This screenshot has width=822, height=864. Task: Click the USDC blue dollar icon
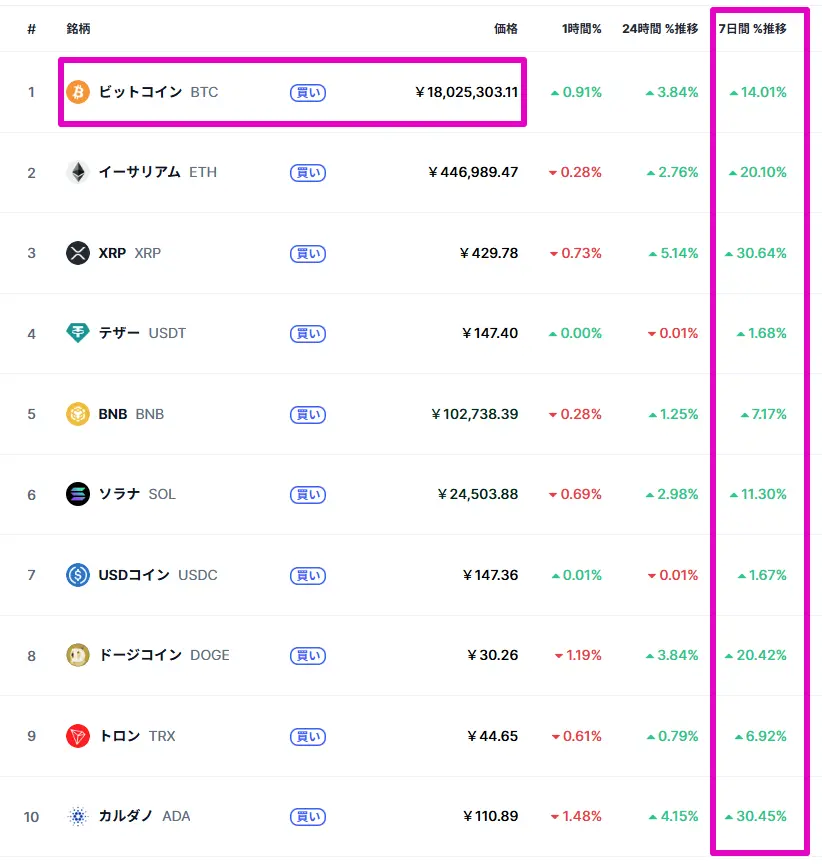pyautogui.click(x=78, y=575)
